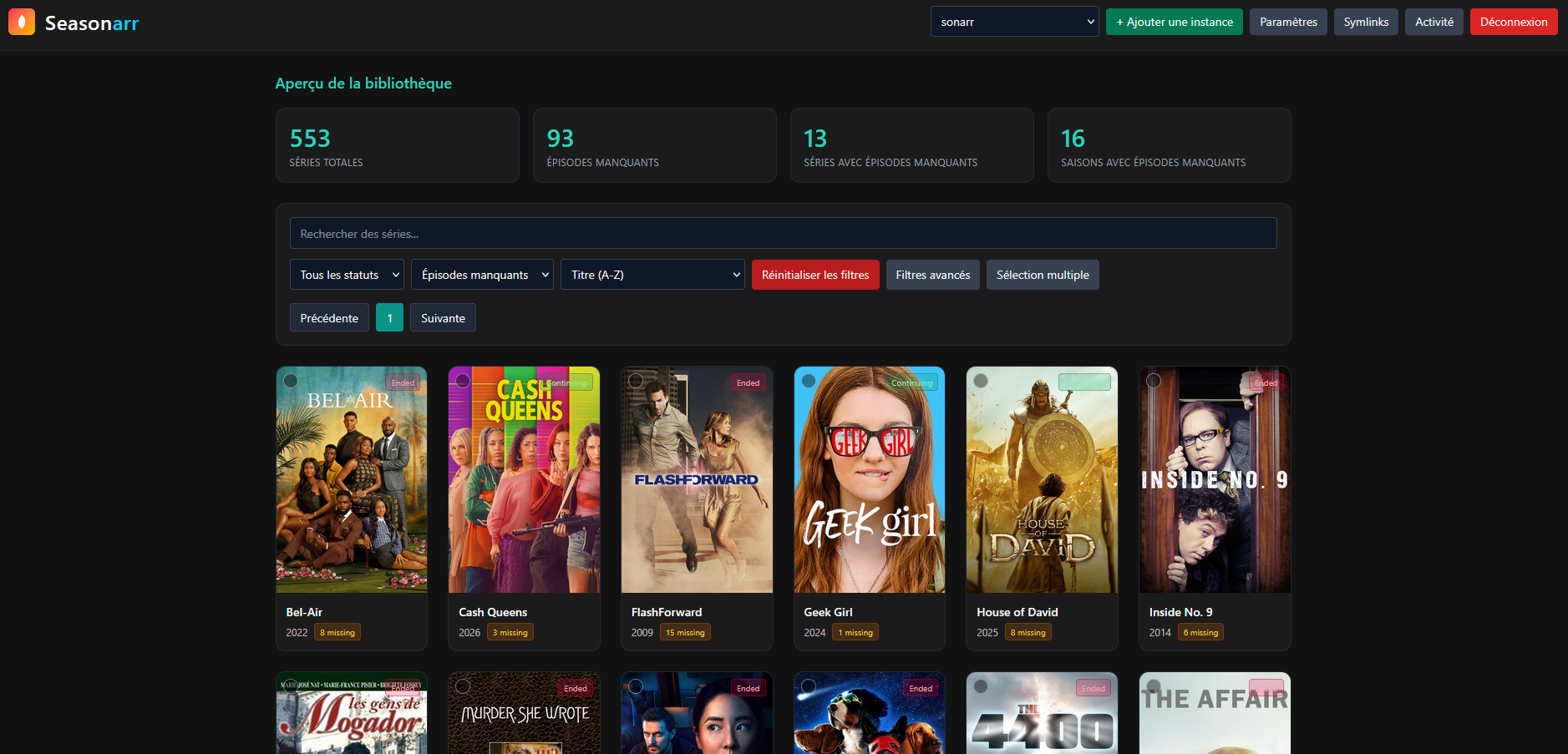
Task: Open Filtres avancés
Action: (932, 275)
